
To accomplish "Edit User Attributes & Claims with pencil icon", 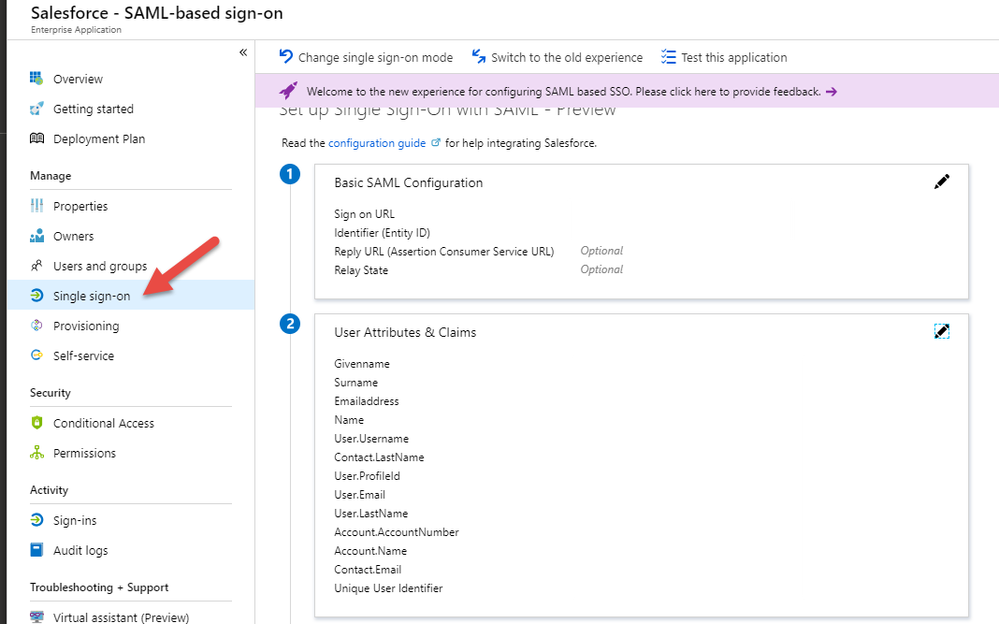I will (x=941, y=331).
